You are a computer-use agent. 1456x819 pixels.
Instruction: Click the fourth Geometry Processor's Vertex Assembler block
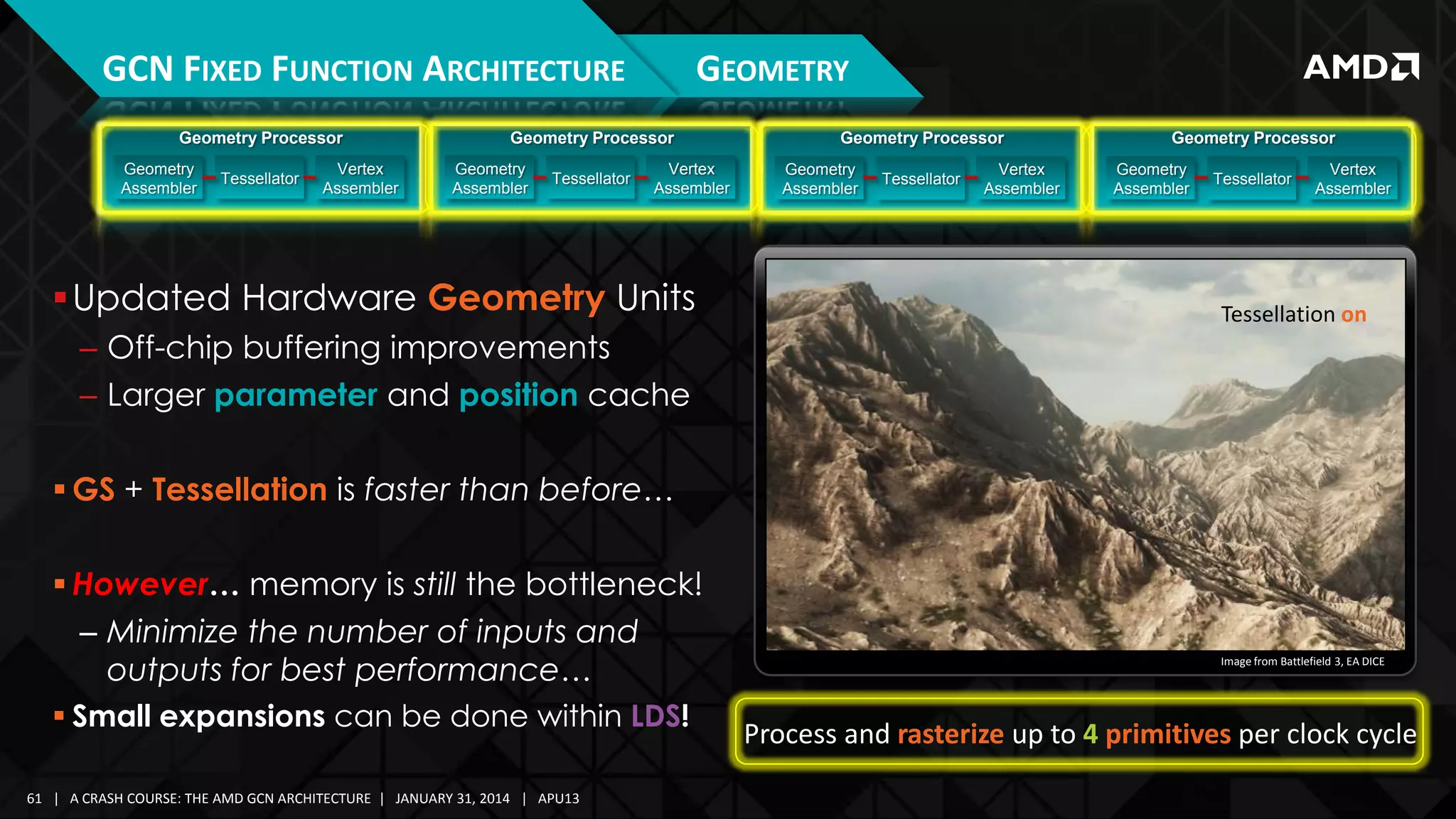coord(1352,178)
